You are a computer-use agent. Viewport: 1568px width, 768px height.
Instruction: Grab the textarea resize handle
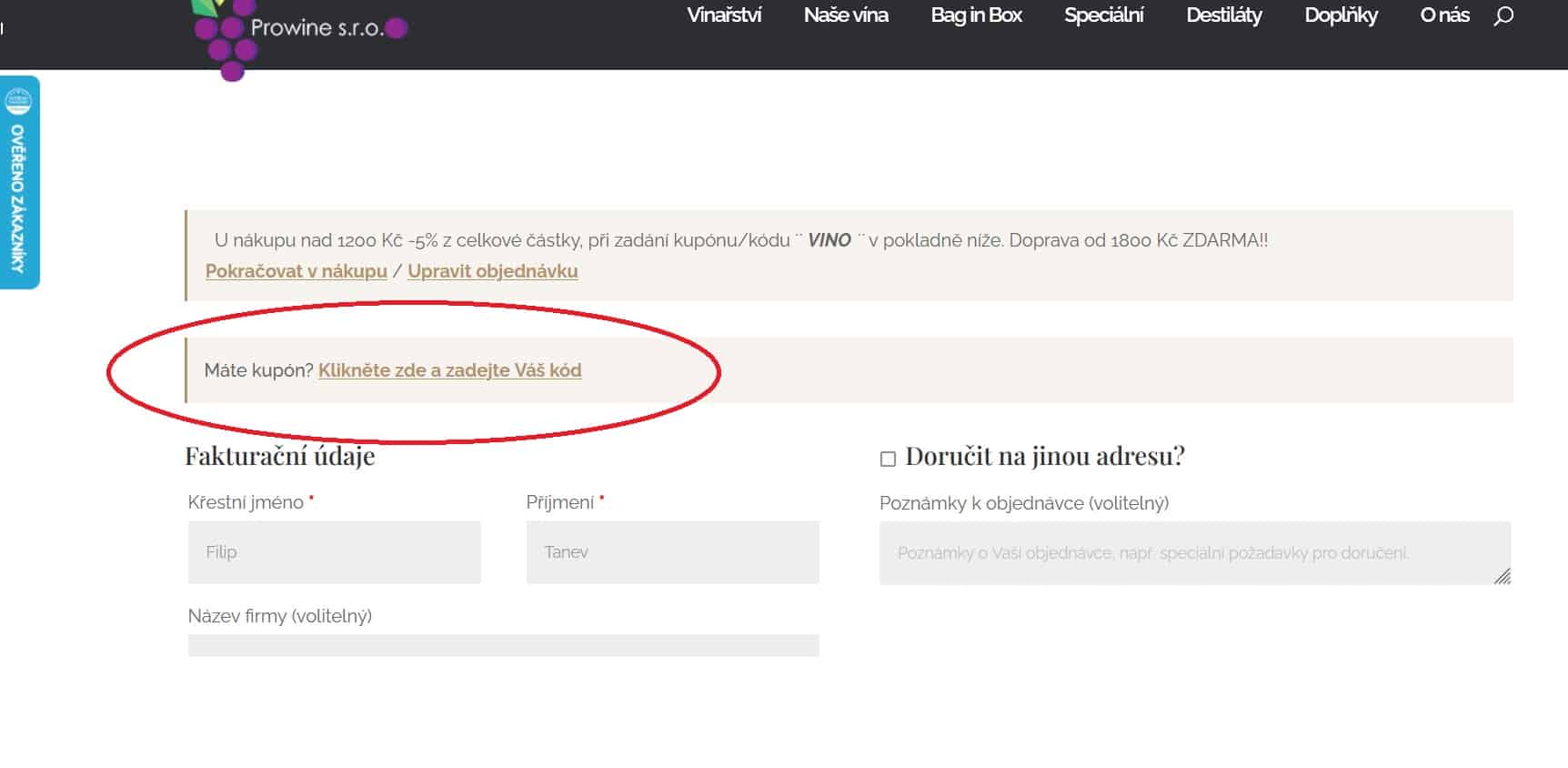tap(1503, 575)
